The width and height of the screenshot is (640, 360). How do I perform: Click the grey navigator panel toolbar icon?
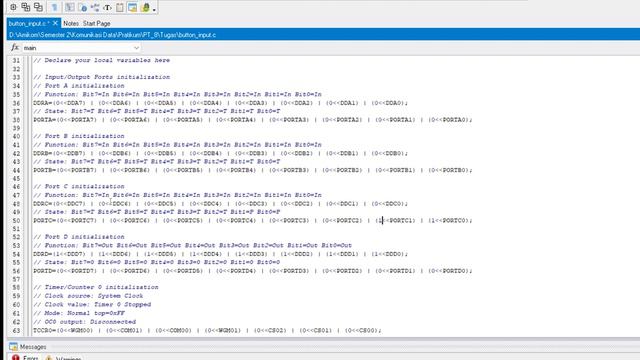69,7
